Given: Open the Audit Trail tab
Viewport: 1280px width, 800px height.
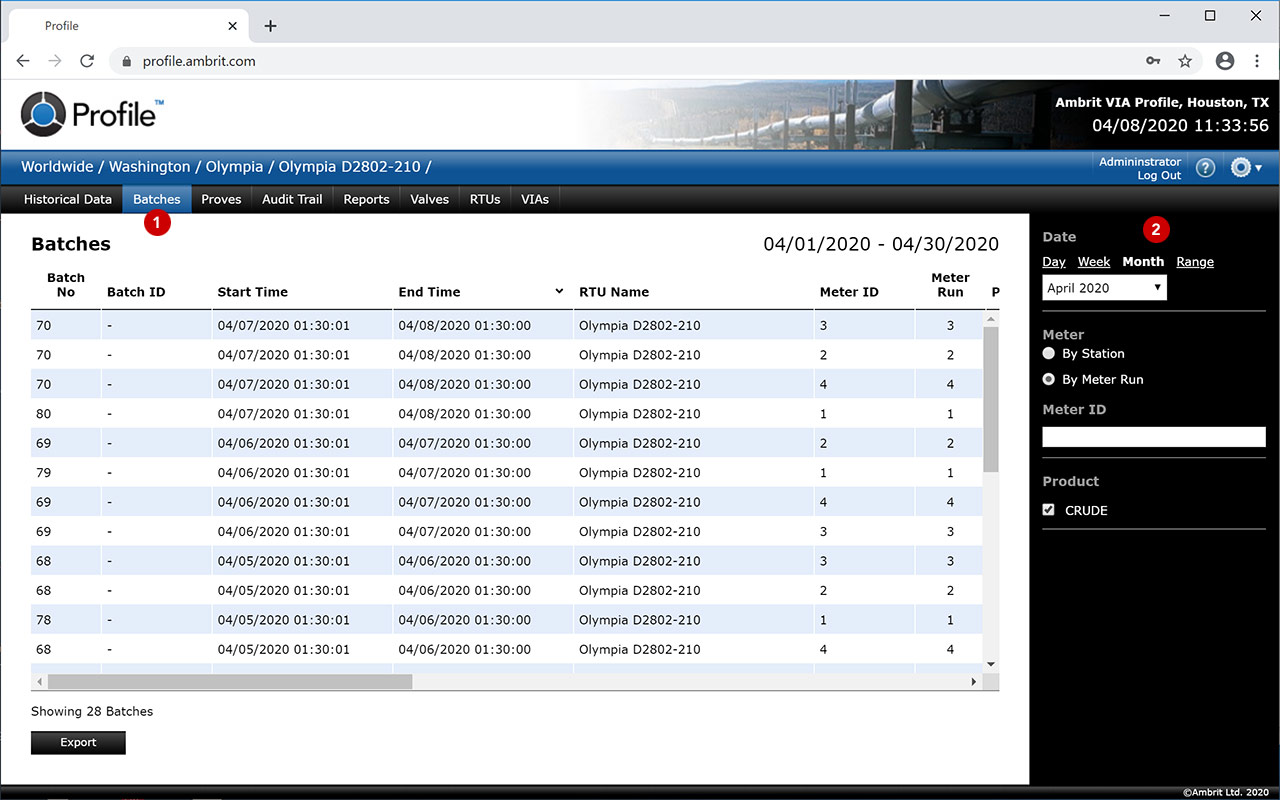Looking at the screenshot, I should (x=292, y=199).
